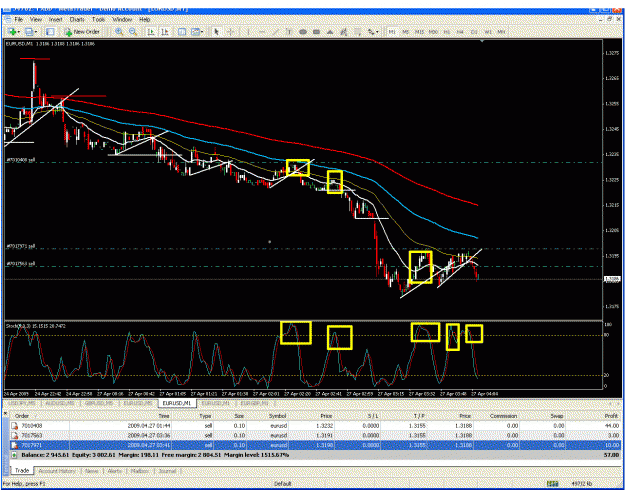Open the Indicators list icon
625x490 pixels.
(182, 31)
